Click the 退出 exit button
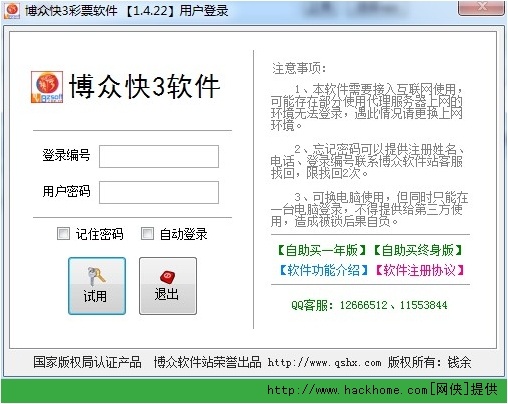This screenshot has height=404, width=508. [168, 286]
